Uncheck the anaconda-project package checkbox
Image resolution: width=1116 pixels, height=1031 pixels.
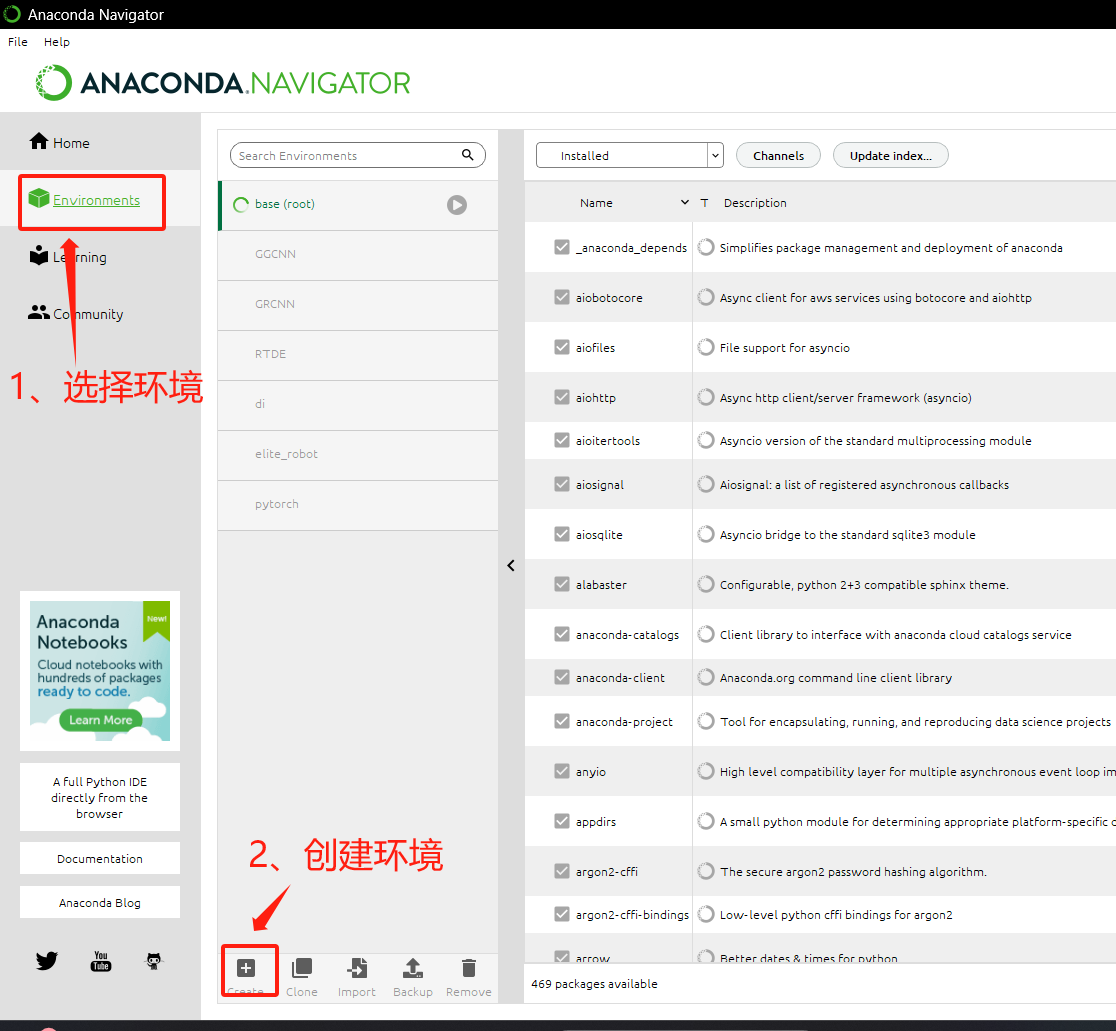click(562, 721)
